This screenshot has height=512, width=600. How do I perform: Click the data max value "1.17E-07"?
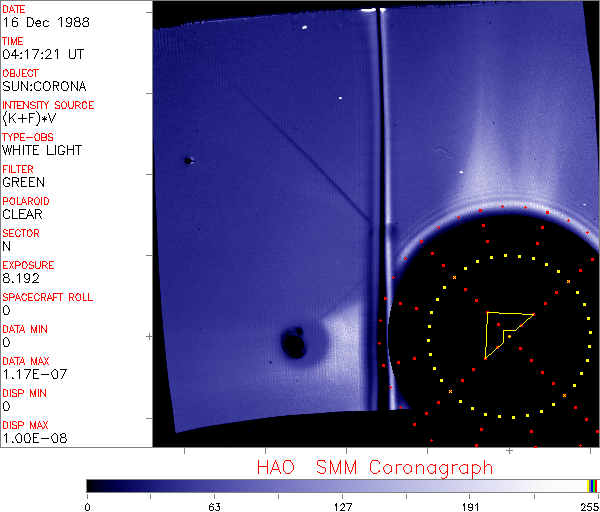pos(31,374)
